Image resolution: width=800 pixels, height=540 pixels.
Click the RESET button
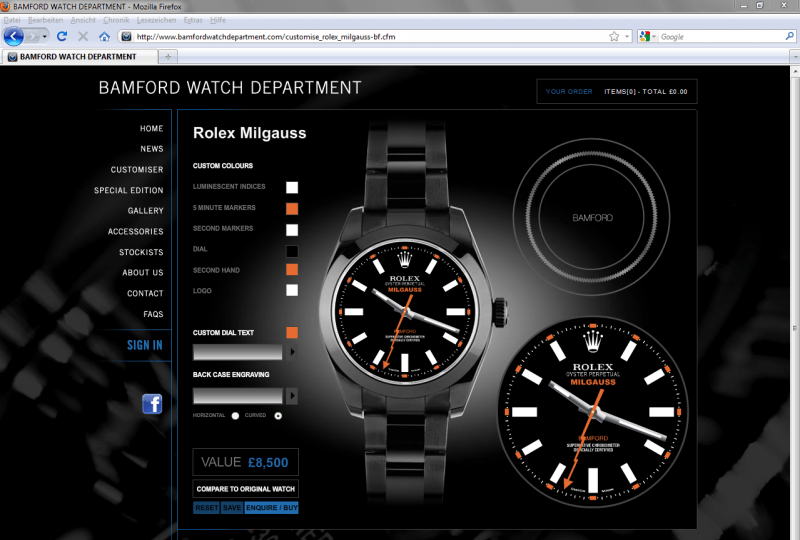click(206, 508)
